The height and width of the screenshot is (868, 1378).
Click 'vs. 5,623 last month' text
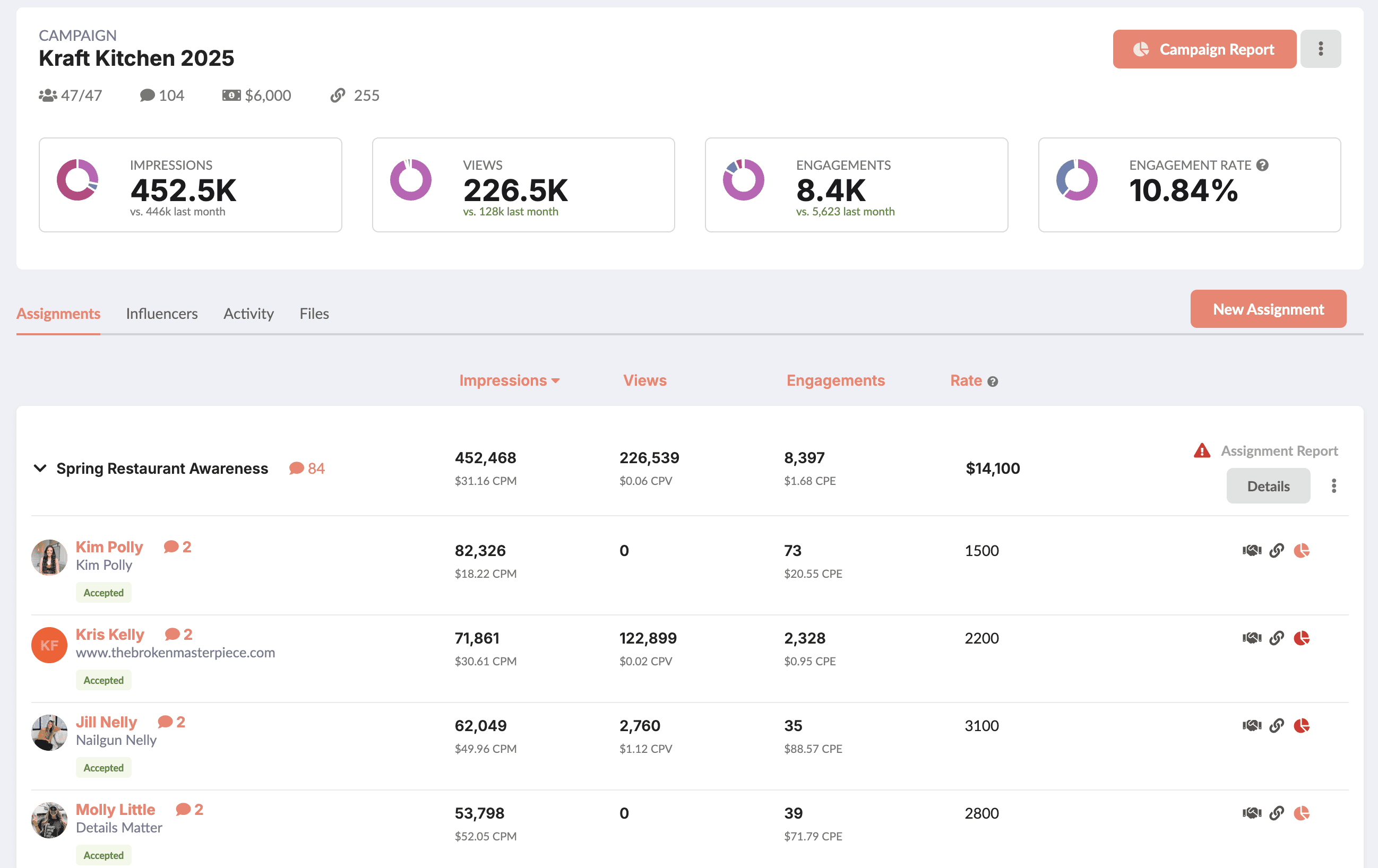845,212
